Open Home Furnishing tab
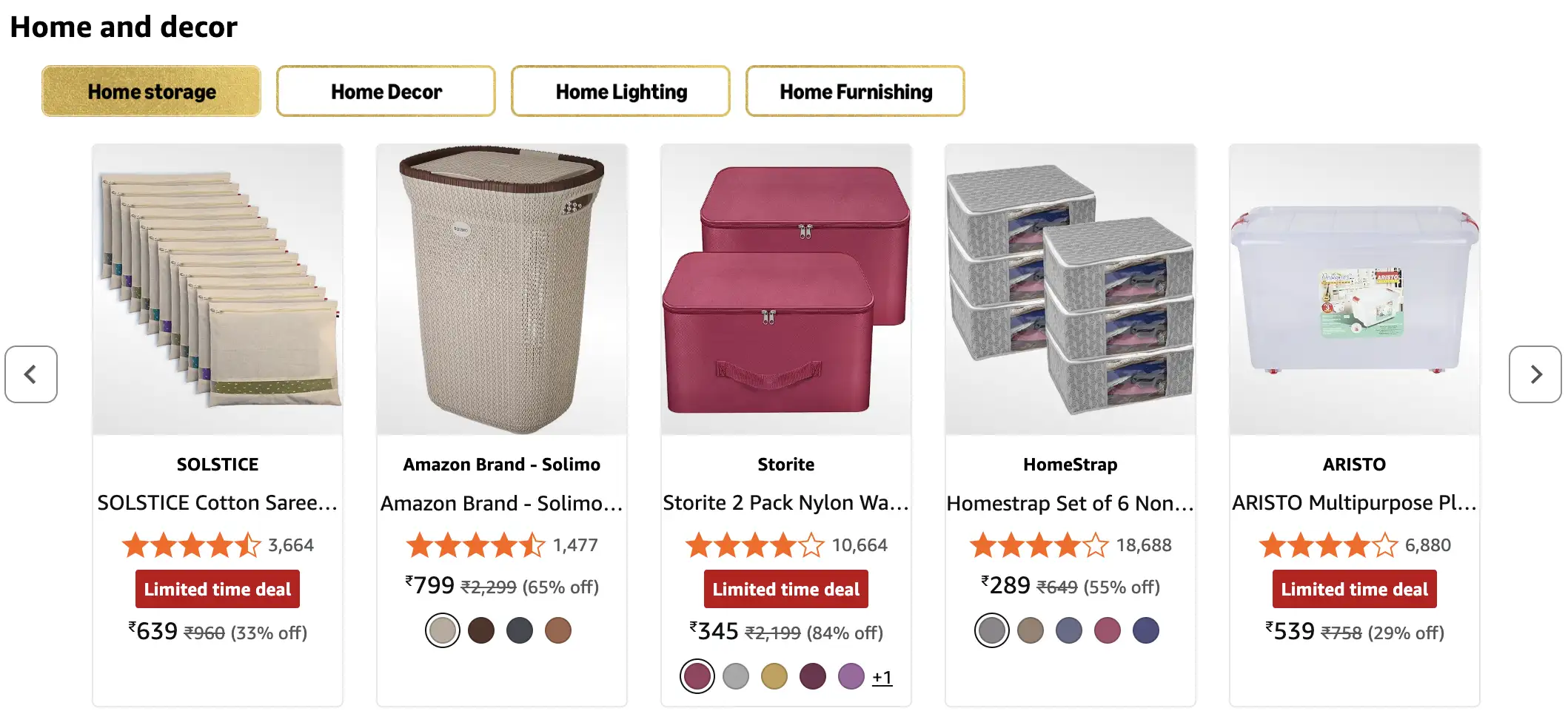The image size is (1568, 728). [855, 92]
